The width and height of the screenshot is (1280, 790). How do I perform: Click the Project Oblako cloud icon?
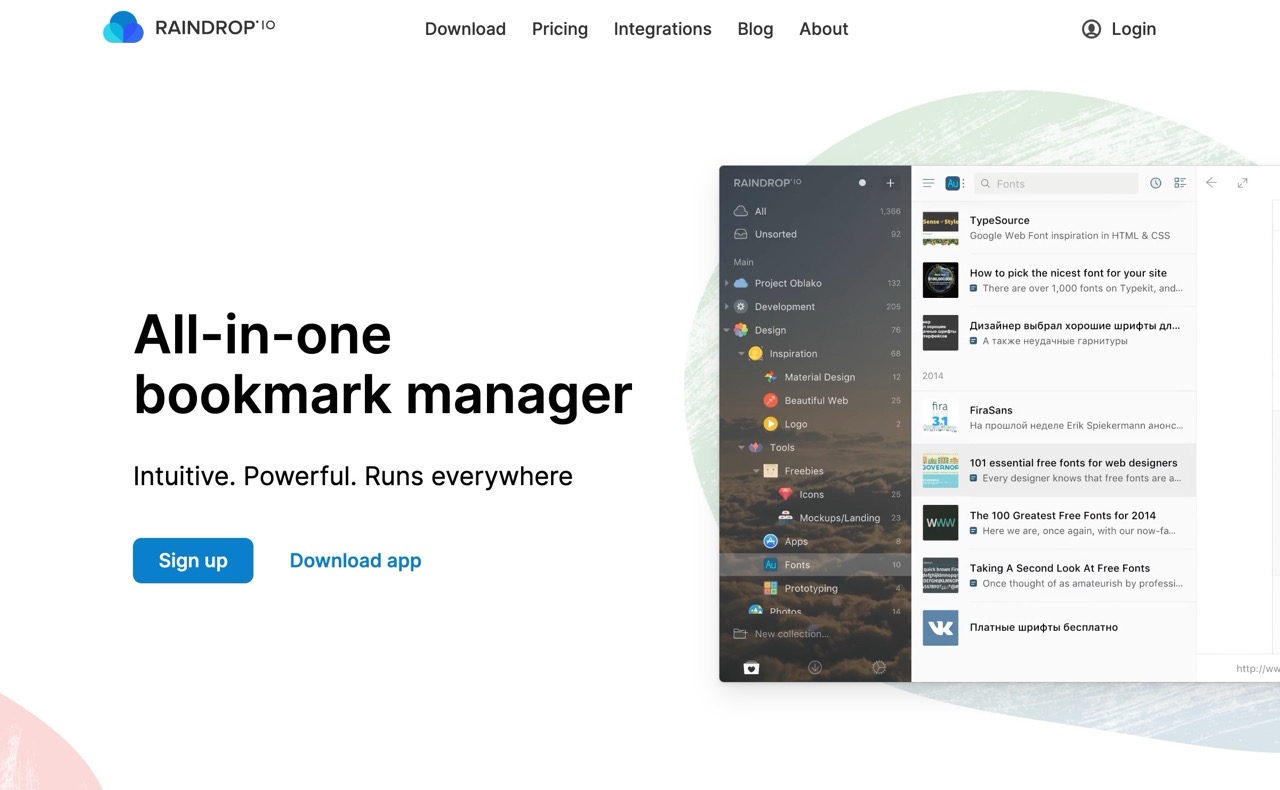741,283
